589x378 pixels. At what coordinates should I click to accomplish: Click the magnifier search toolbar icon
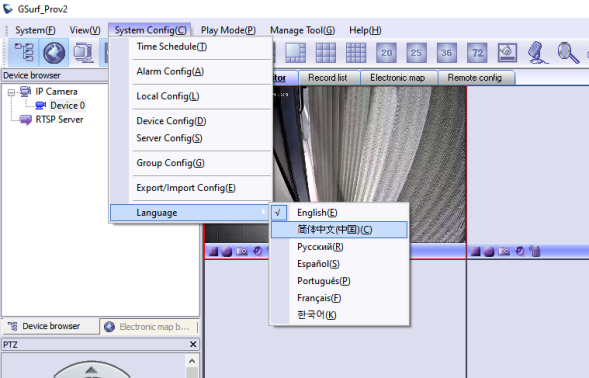point(568,53)
